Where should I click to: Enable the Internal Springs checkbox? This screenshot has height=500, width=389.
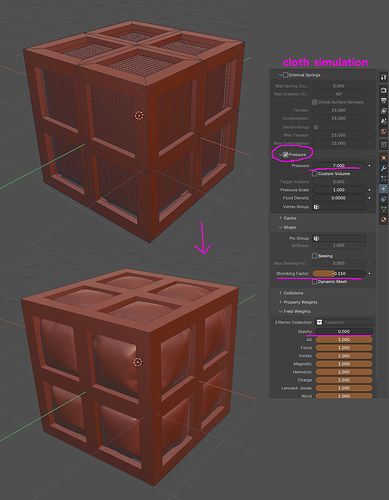[286, 75]
